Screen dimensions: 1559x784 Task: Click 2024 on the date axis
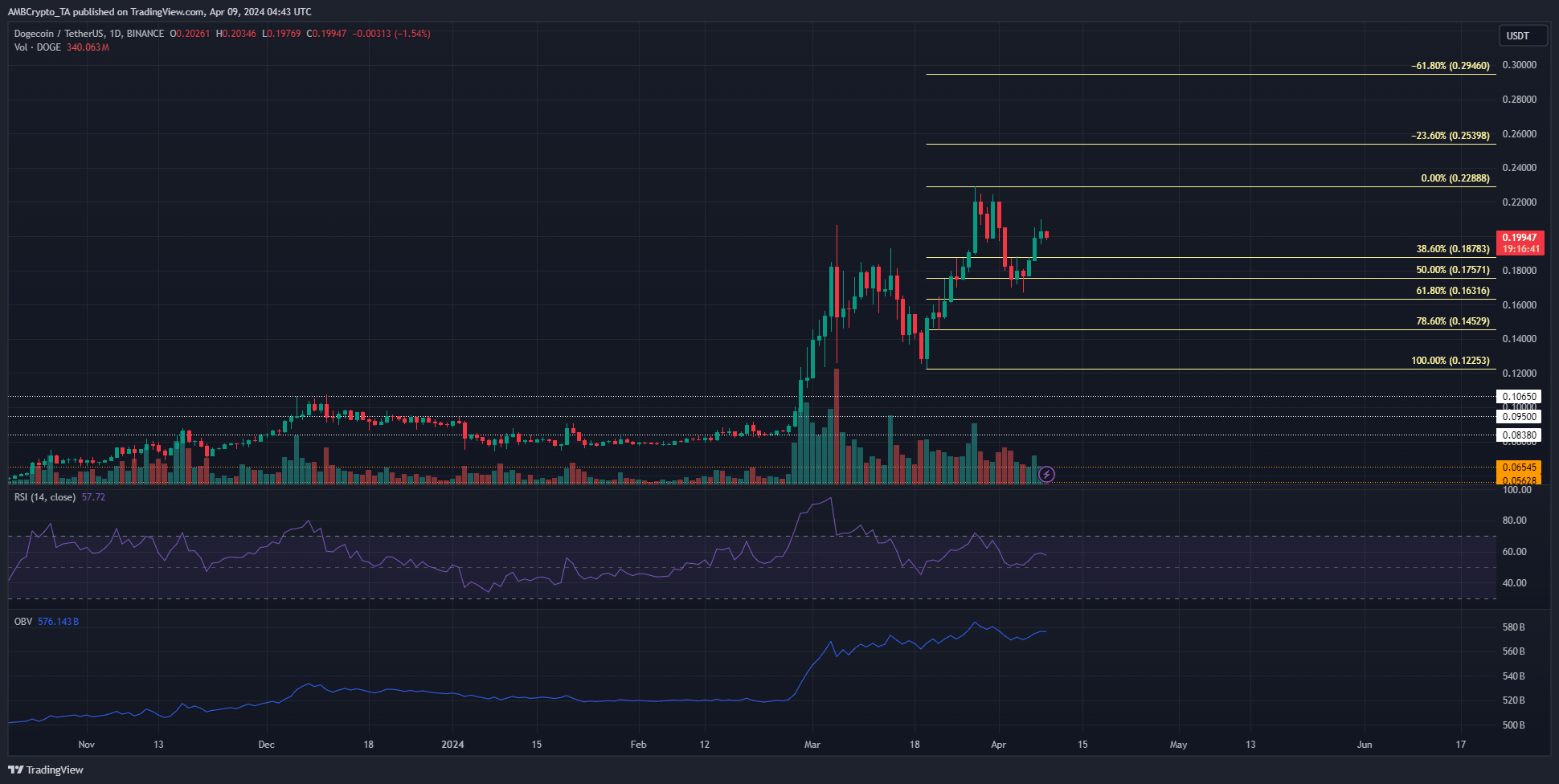(452, 745)
